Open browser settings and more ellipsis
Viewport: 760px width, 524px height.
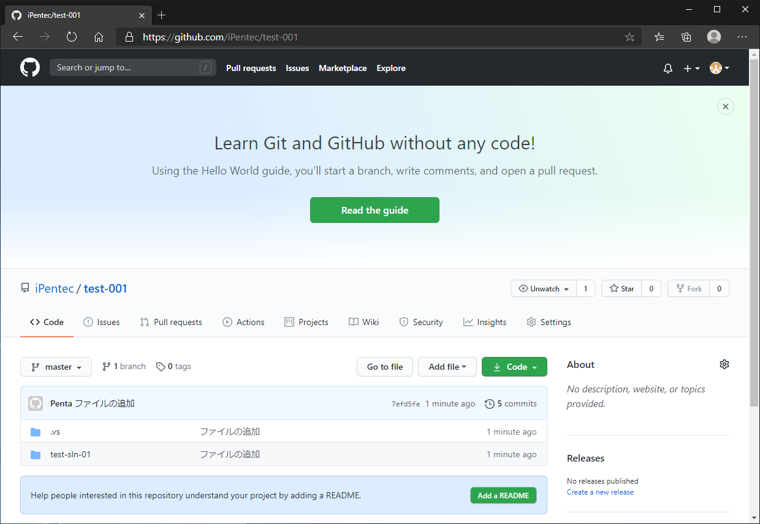point(742,37)
